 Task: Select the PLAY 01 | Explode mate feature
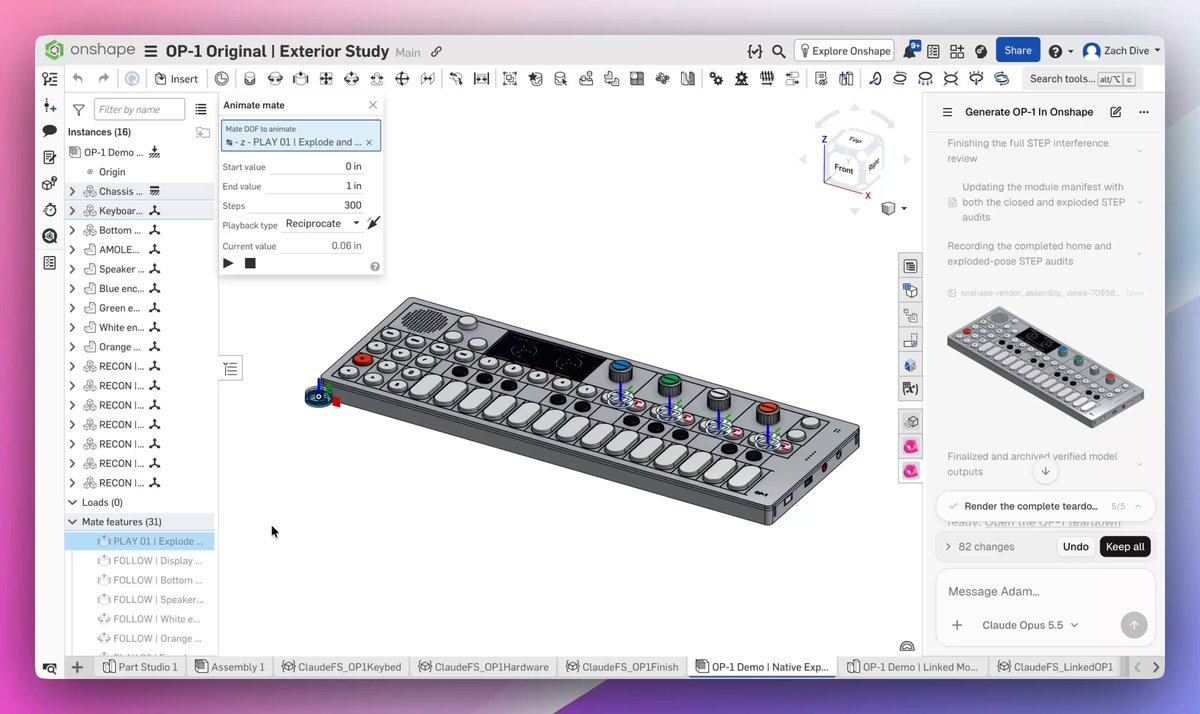click(x=140, y=541)
